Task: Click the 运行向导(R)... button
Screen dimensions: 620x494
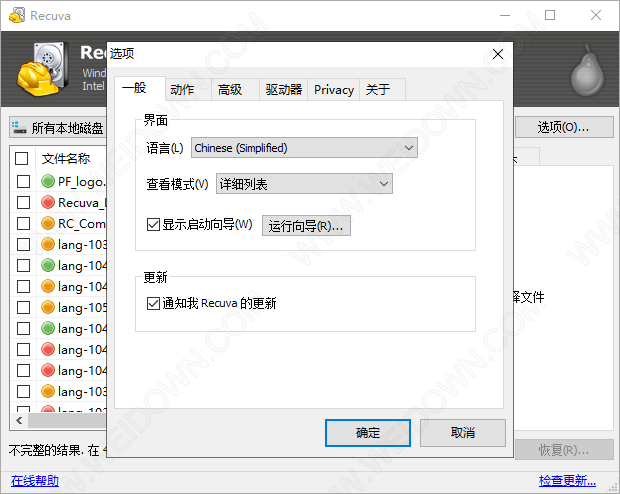Action: pyautogui.click(x=306, y=225)
